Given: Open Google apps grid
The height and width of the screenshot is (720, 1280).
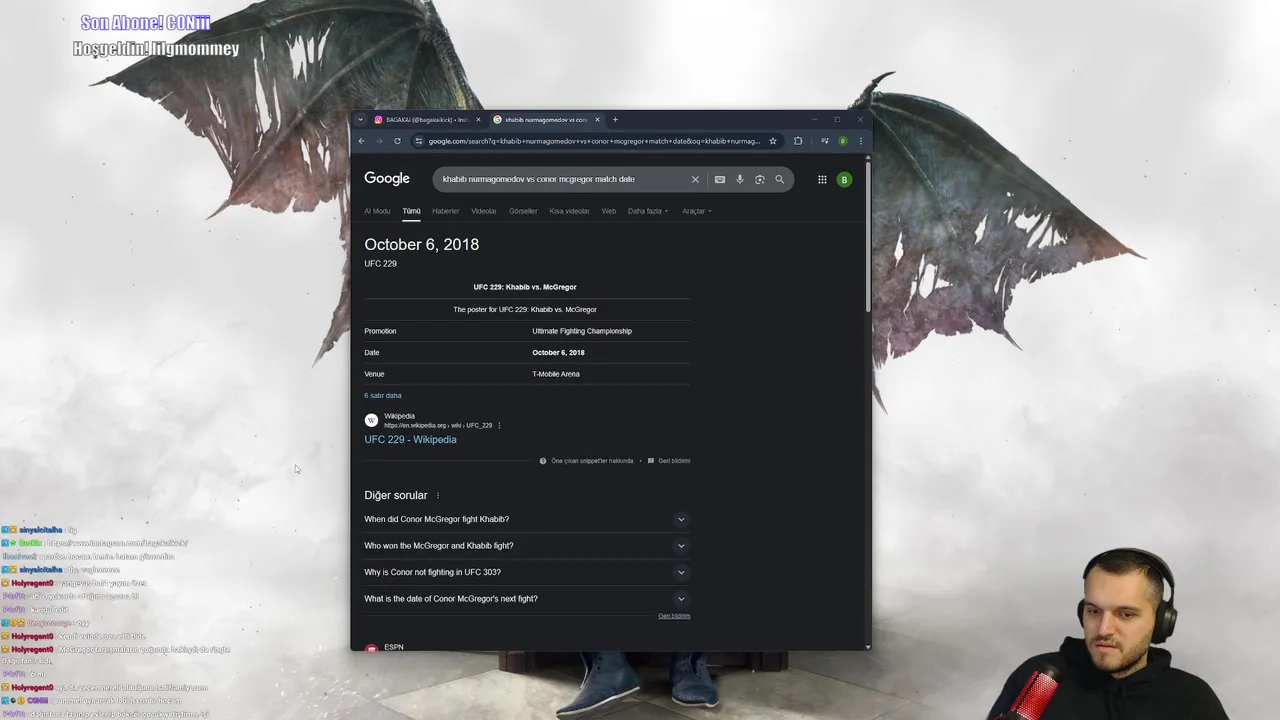Looking at the screenshot, I should (x=822, y=179).
